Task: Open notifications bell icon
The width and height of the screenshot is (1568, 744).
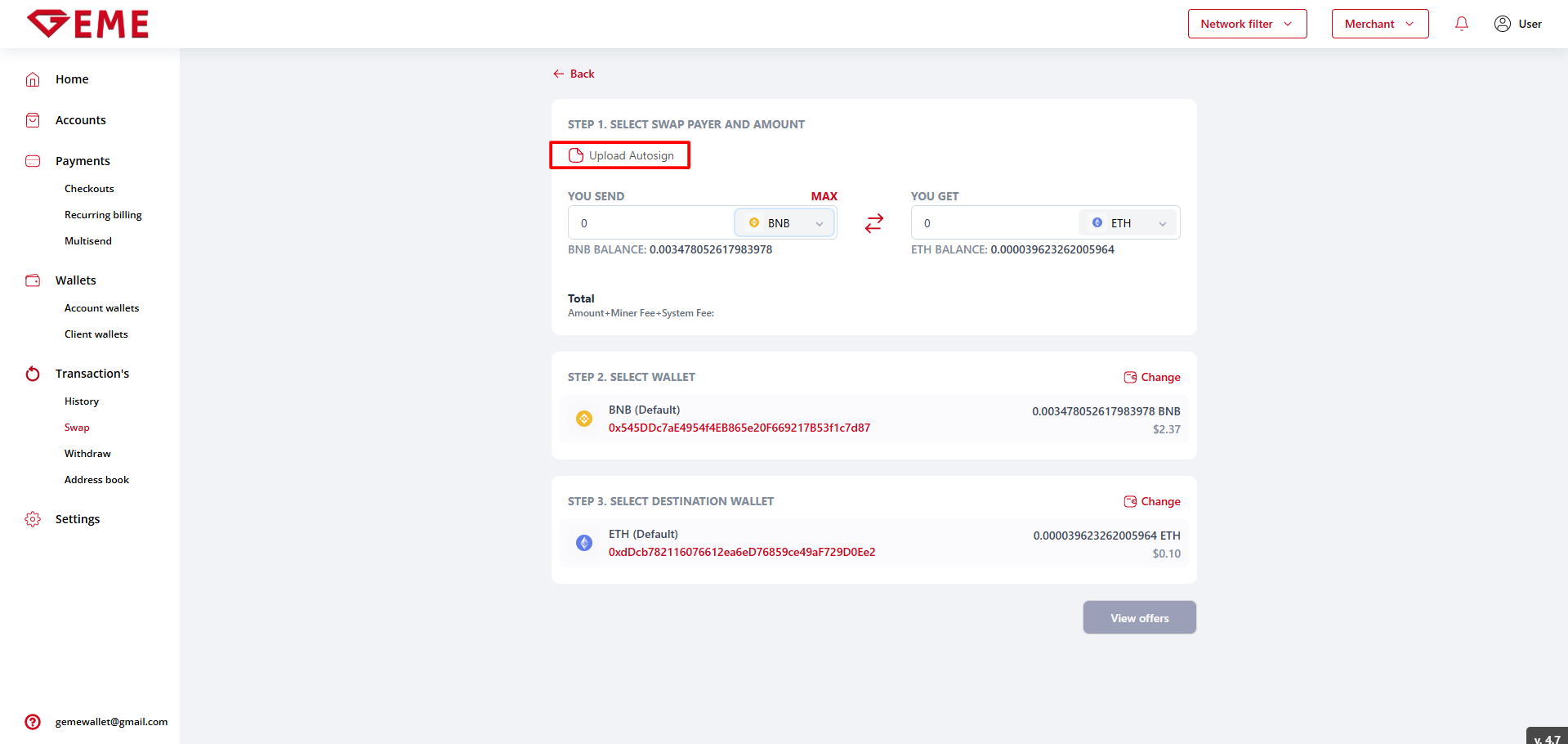Action: tap(1461, 24)
